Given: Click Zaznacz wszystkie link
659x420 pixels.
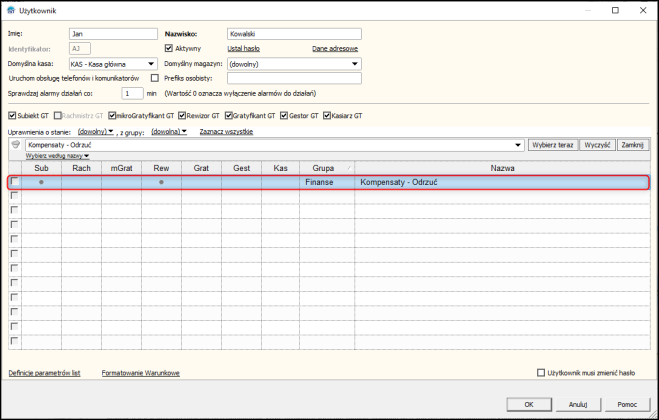Looking at the screenshot, I should pos(226,132).
